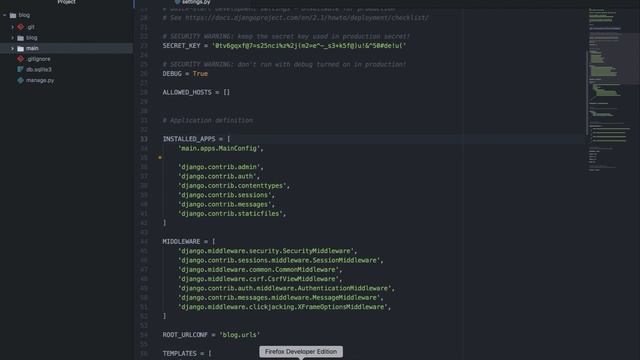The width and height of the screenshot is (640, 360).
Task: Click the red git icon beside .gitignore
Action: (20, 59)
